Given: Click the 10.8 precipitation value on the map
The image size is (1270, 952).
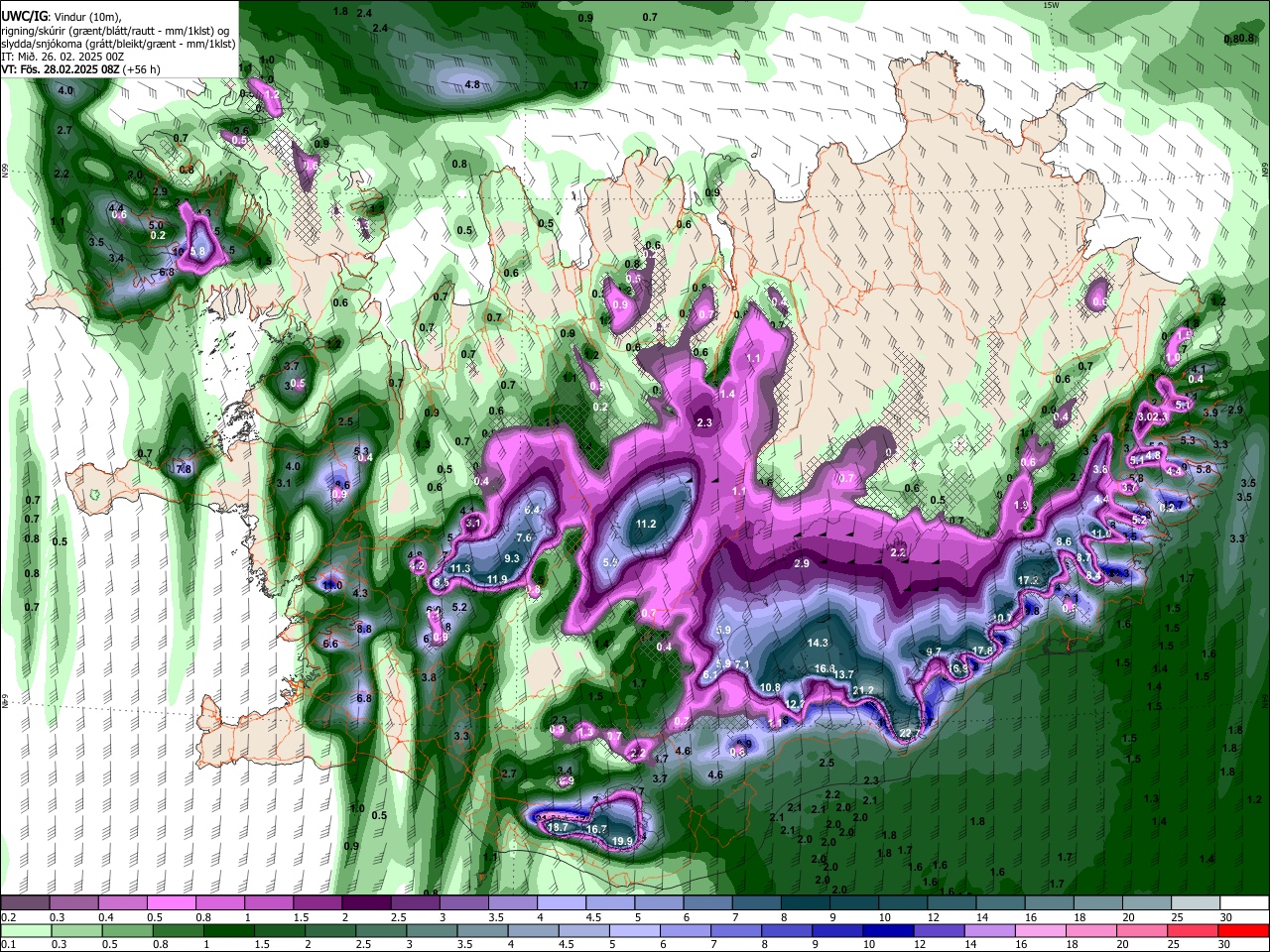Looking at the screenshot, I should (770, 687).
